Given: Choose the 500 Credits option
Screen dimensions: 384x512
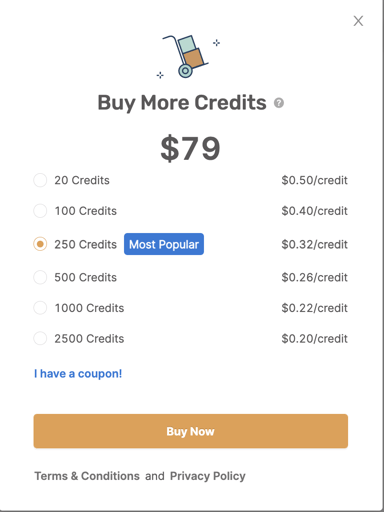Looking at the screenshot, I should (x=40, y=277).
